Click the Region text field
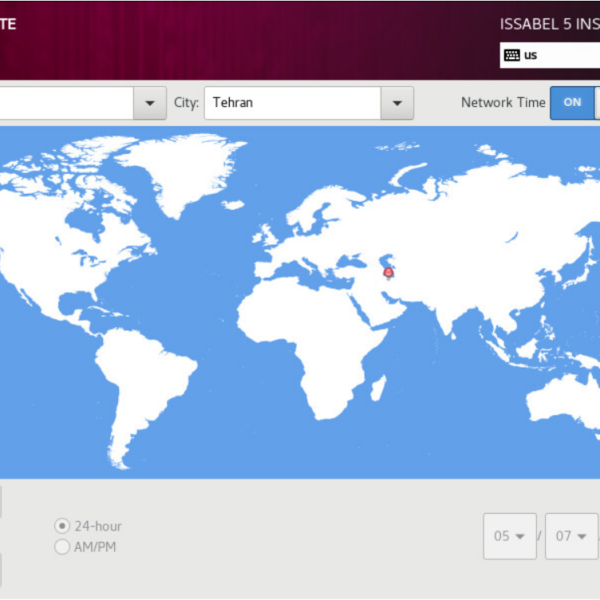Viewport: 600px width, 600px height. (65, 103)
